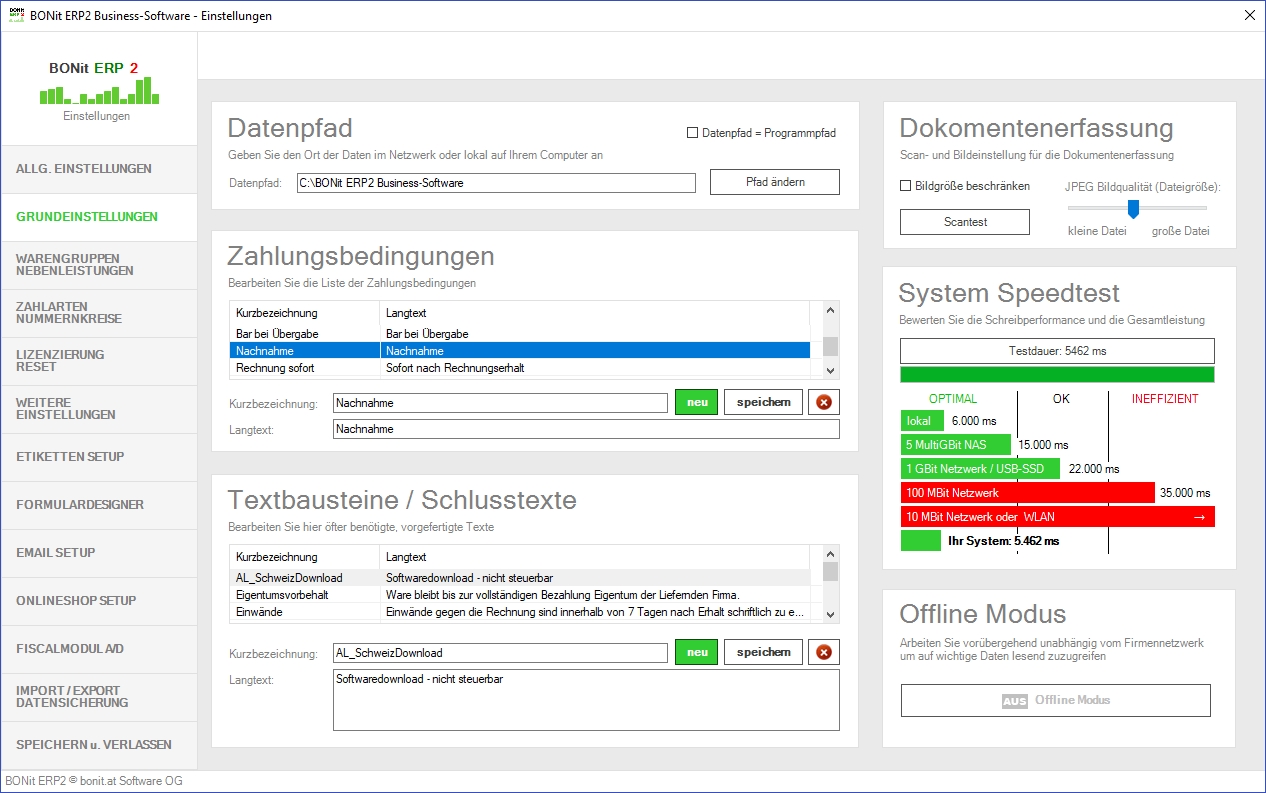Go to Warengruppen Nebenleistungen
The height and width of the screenshot is (793, 1266).
point(99,265)
